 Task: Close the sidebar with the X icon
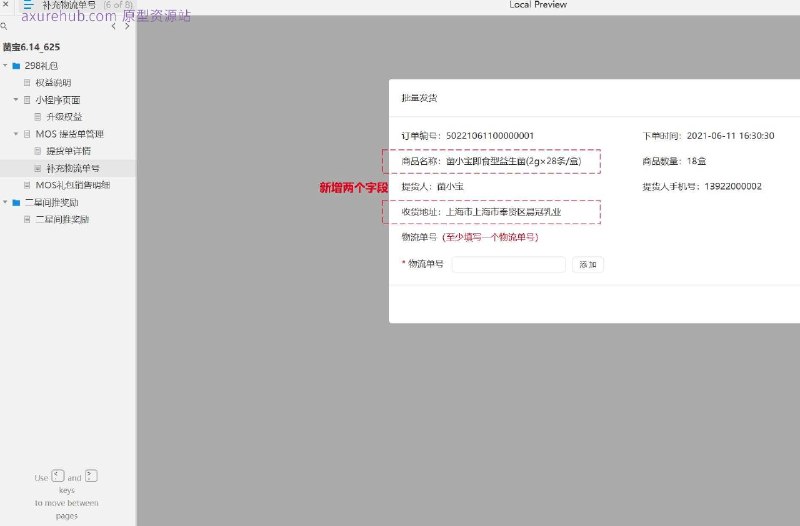[x=6, y=4]
